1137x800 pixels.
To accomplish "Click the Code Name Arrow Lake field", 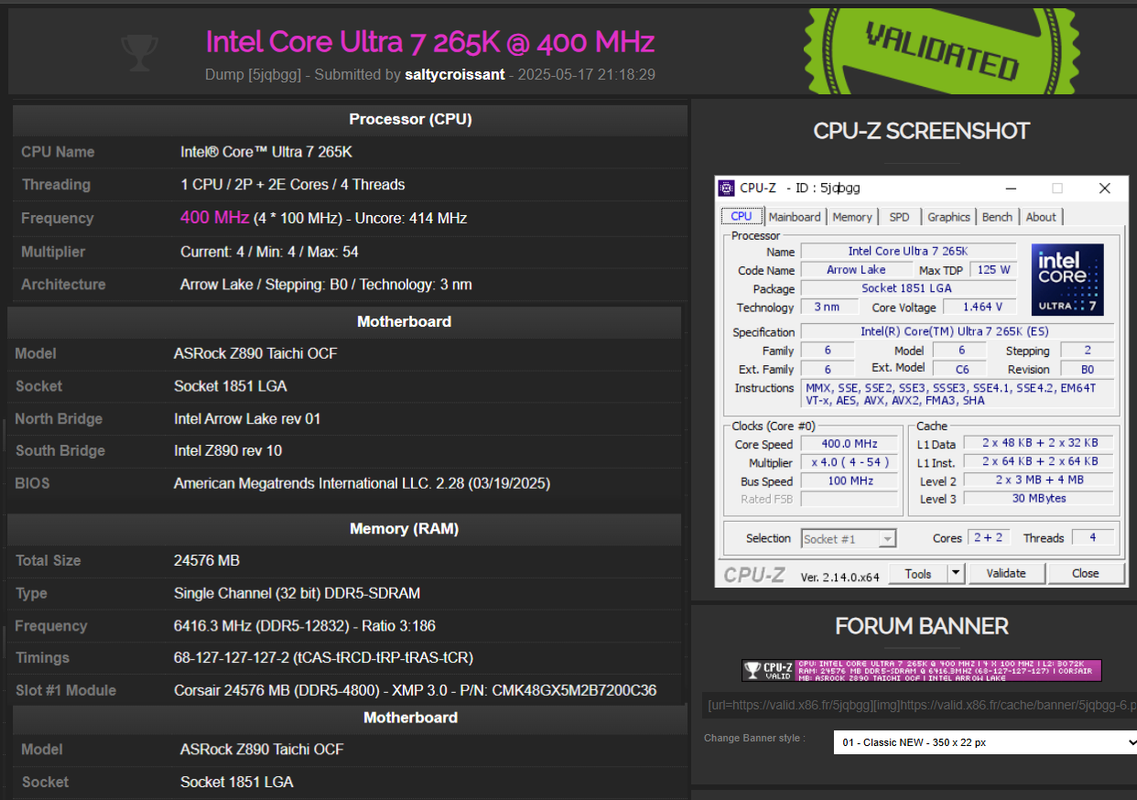I will [856, 270].
